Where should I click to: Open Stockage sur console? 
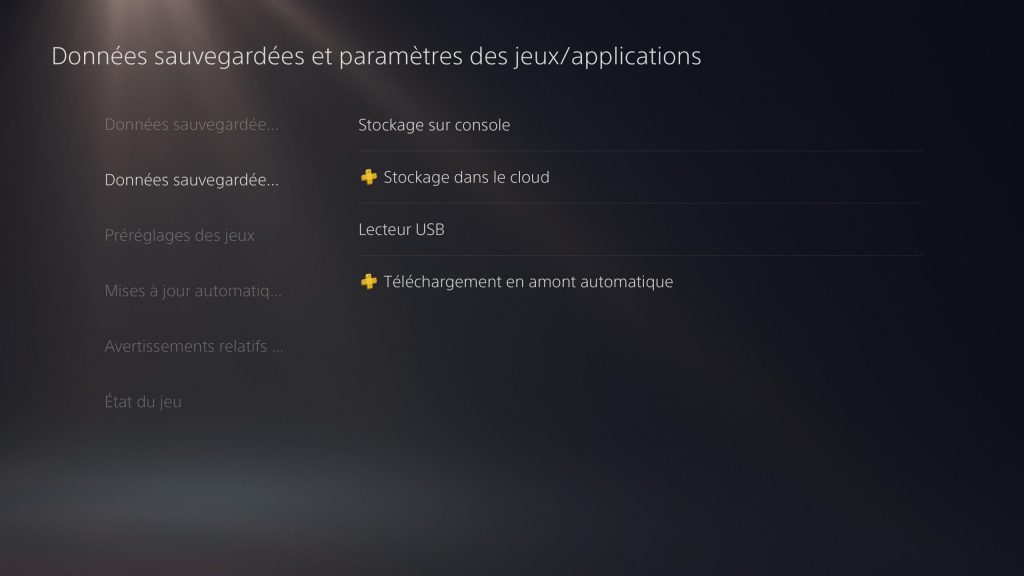pyautogui.click(x=434, y=125)
